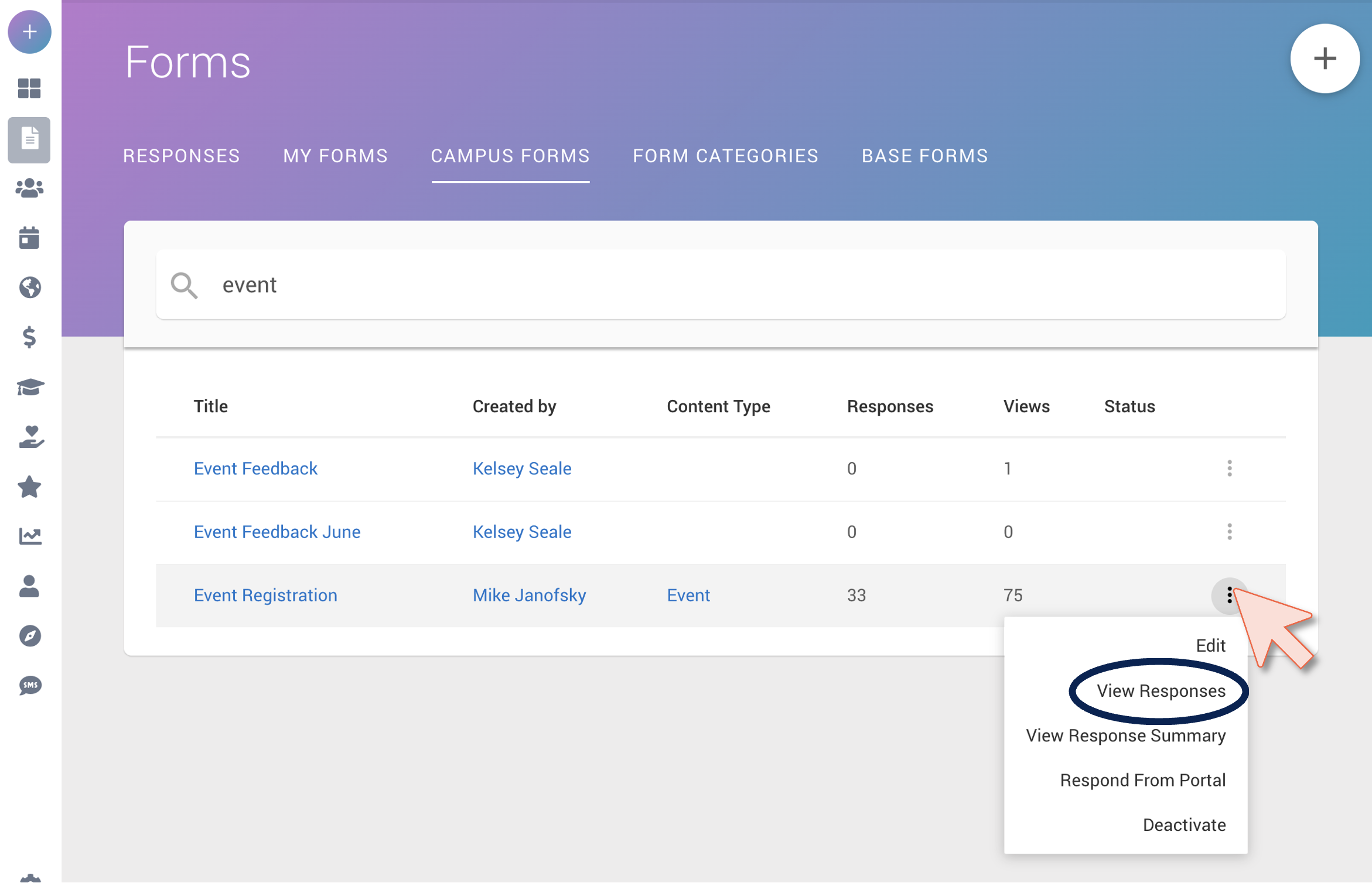Open the compass explore icon in sidebar

pos(29,636)
